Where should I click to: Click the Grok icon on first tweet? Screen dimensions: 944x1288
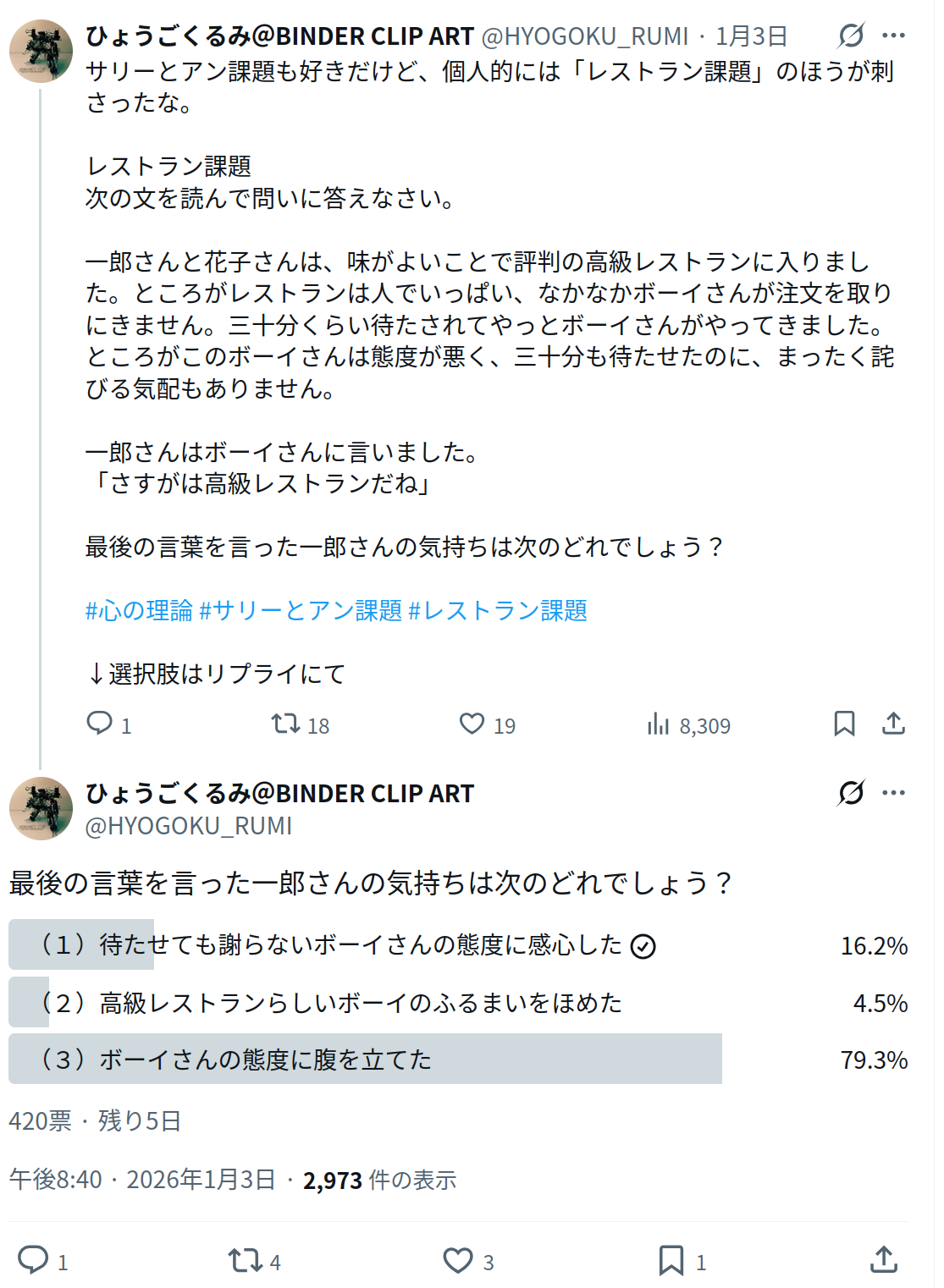click(850, 36)
